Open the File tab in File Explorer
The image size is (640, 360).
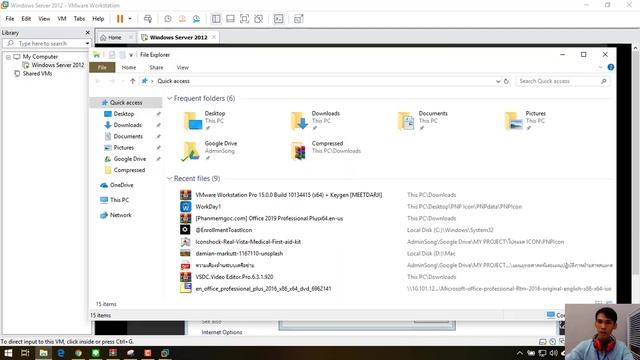click(x=102, y=67)
